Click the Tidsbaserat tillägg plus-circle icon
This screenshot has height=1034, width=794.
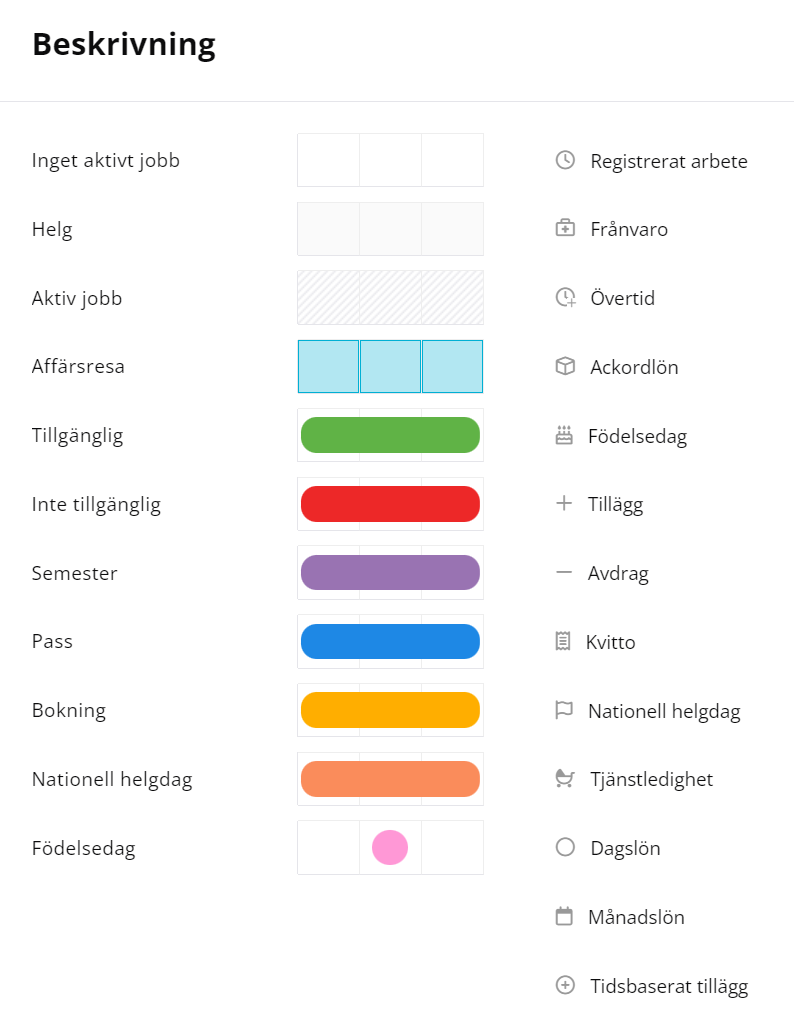(x=565, y=986)
